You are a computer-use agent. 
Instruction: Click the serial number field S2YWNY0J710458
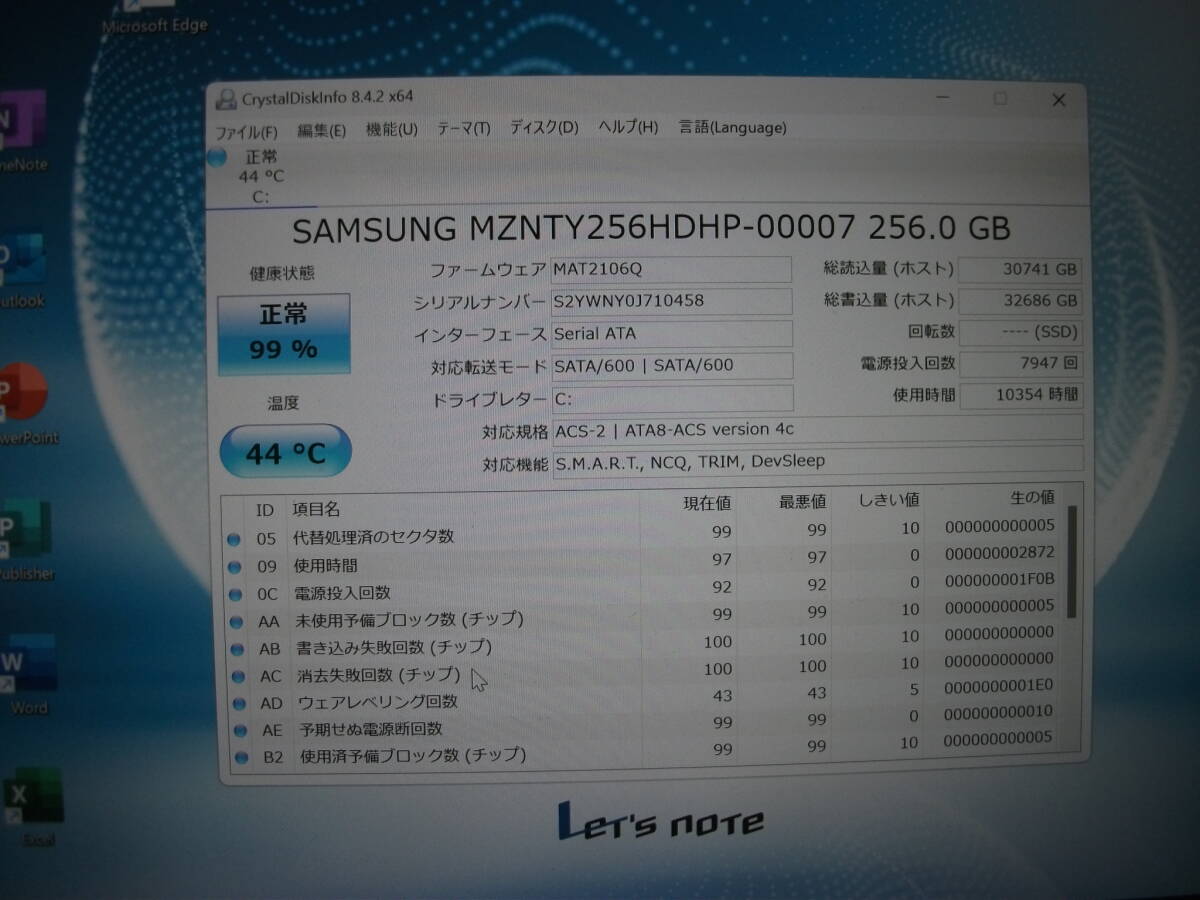(671, 301)
